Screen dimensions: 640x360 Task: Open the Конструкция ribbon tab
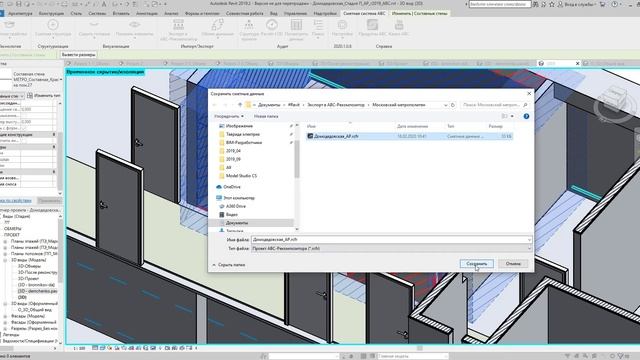[x=51, y=13]
